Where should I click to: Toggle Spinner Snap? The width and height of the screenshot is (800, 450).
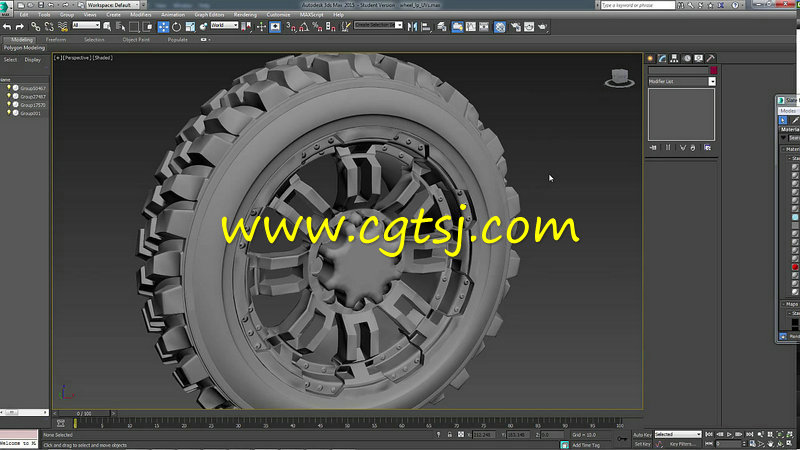pyautogui.click(x=331, y=27)
